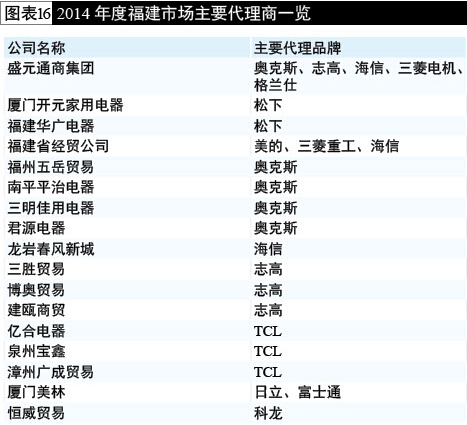This screenshot has height=425, width=467.
Task: Click the 海信 brand beside 龙岩春风新城
Action: tap(268, 249)
